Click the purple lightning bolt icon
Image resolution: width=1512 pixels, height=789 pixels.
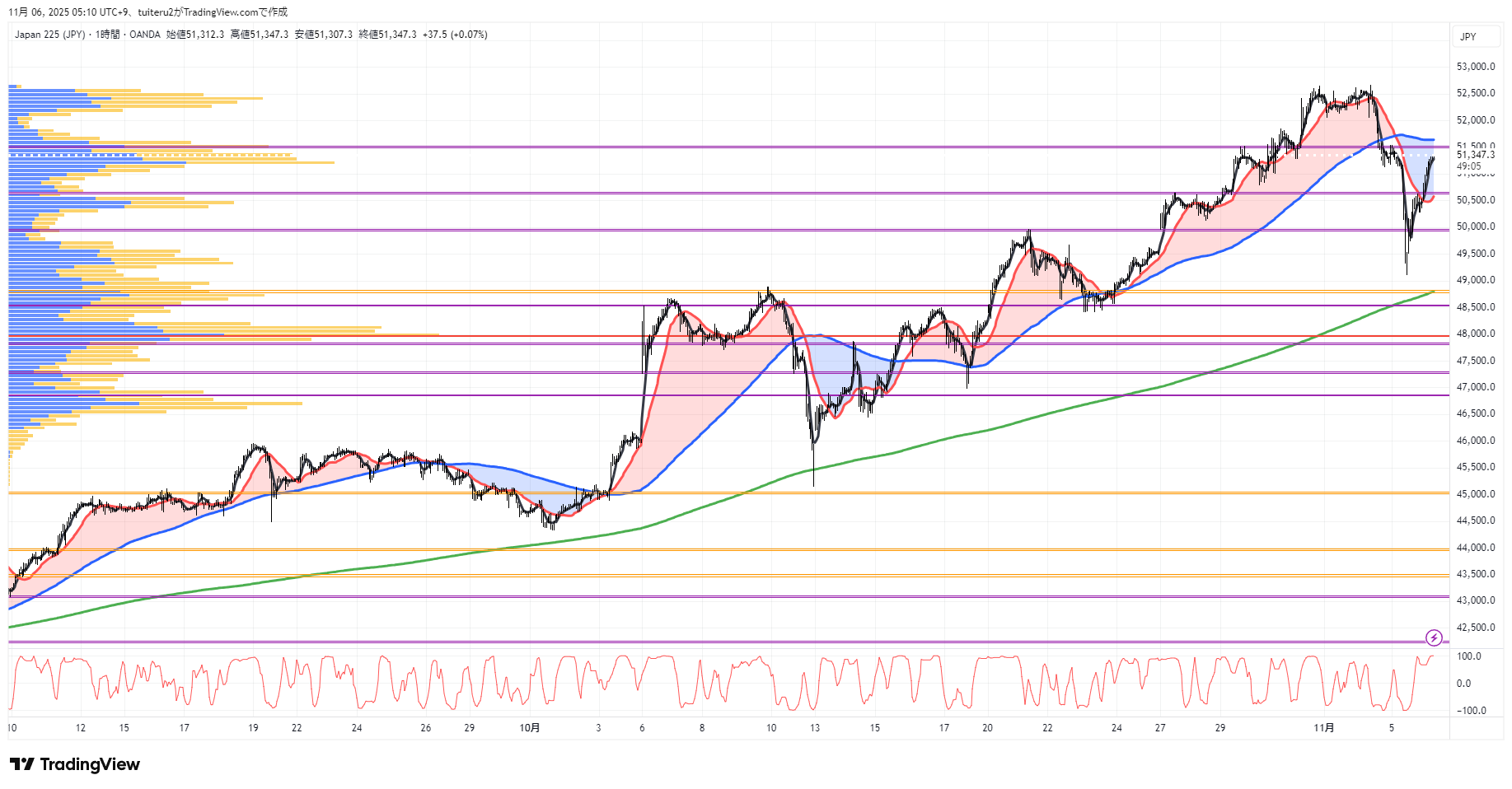tap(1434, 637)
